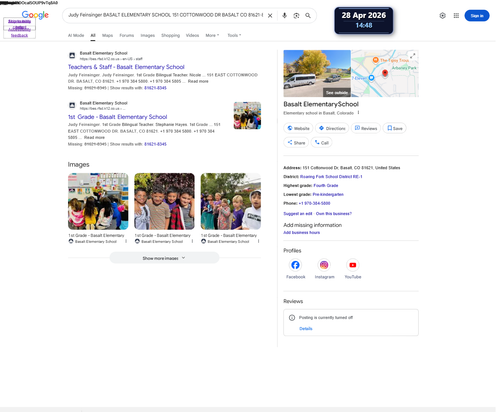Expand the Tools dropdown
Screen dimensions: 500x412
(x=234, y=35)
